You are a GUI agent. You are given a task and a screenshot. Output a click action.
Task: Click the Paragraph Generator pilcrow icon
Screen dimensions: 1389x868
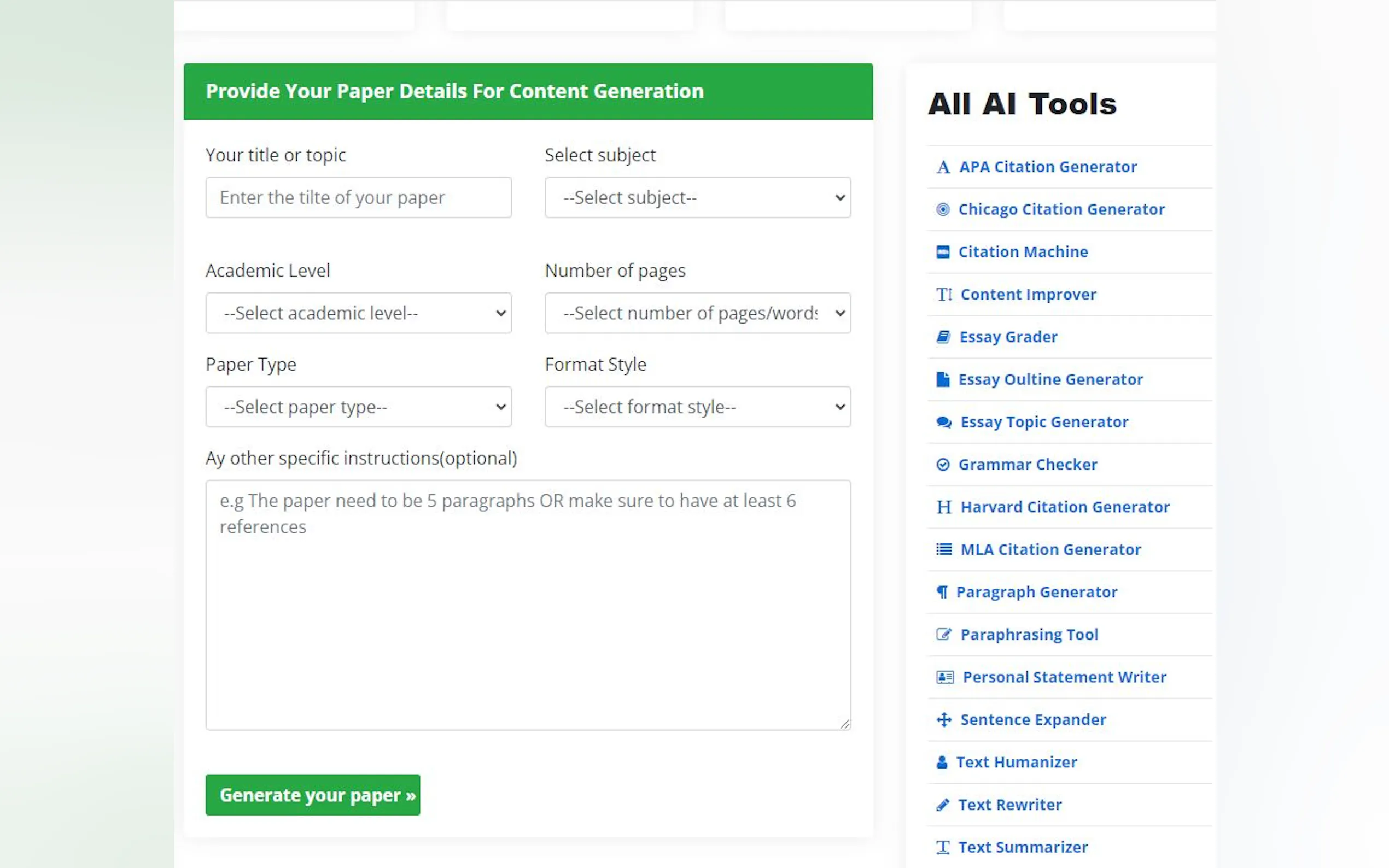942,592
